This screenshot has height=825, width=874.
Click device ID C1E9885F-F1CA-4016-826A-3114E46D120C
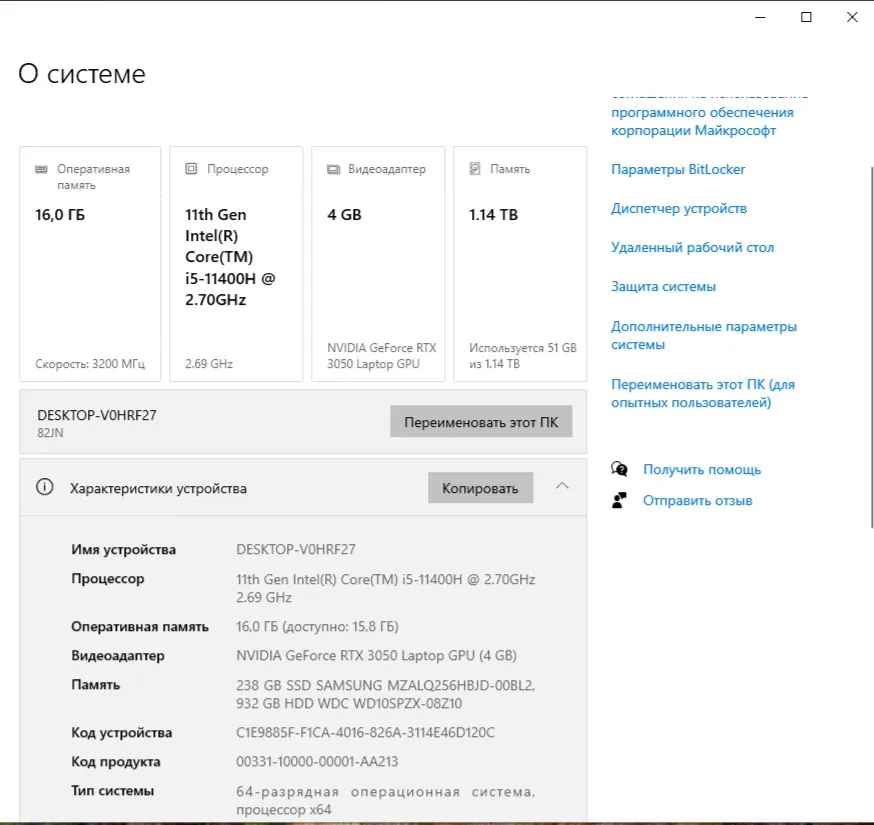point(365,732)
